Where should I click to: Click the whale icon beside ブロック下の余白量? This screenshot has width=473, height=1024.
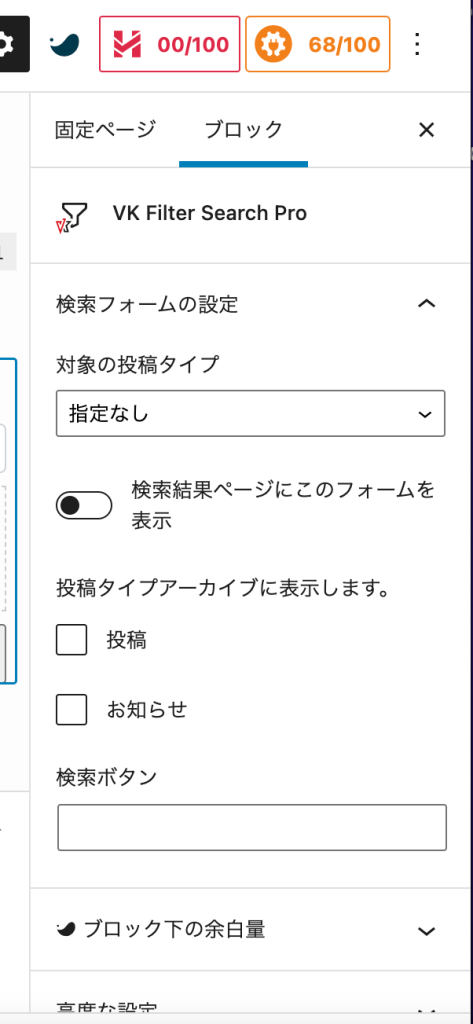click(x=67, y=929)
